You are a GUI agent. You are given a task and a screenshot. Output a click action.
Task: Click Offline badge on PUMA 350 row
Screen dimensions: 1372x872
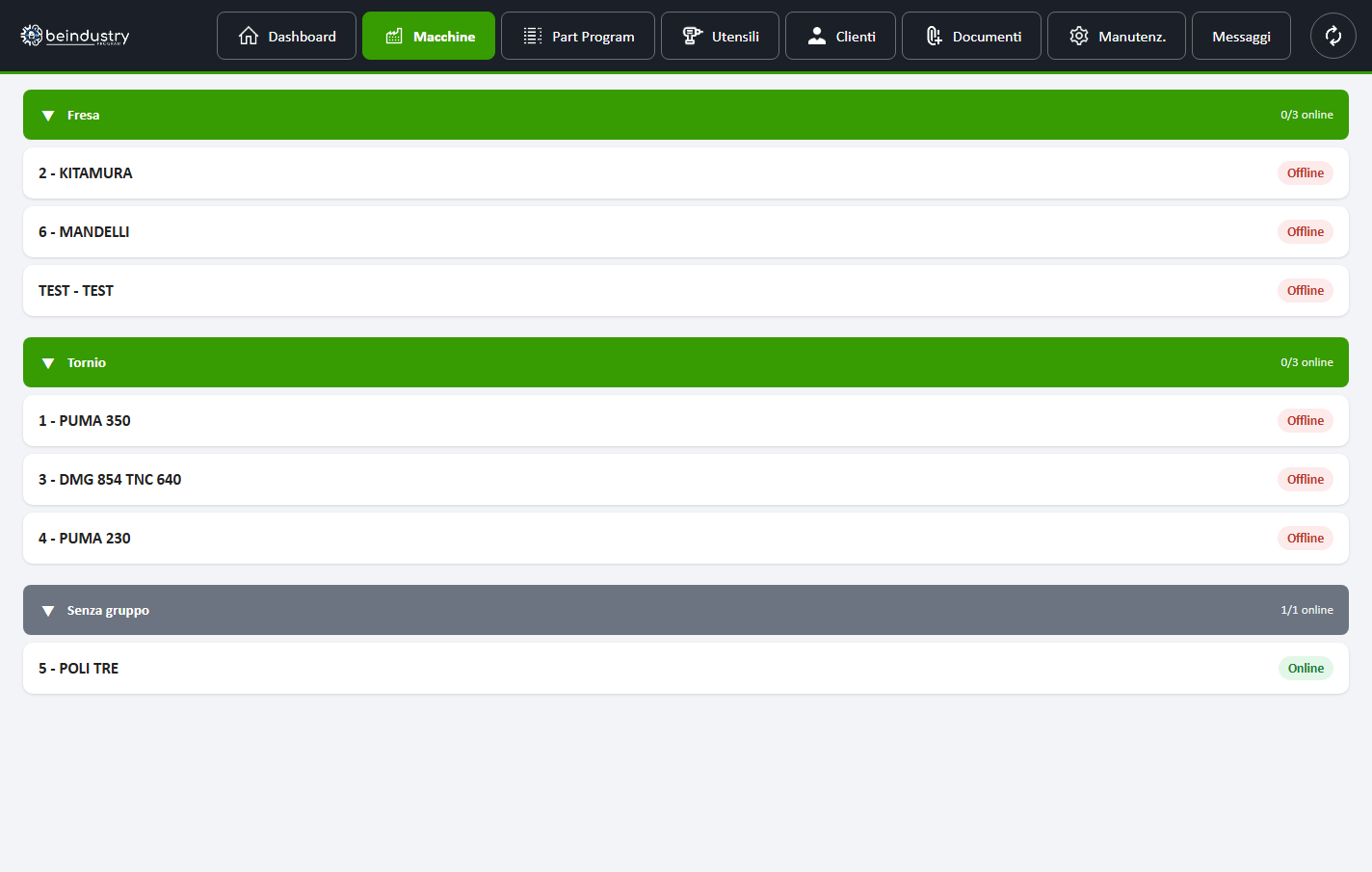point(1306,421)
